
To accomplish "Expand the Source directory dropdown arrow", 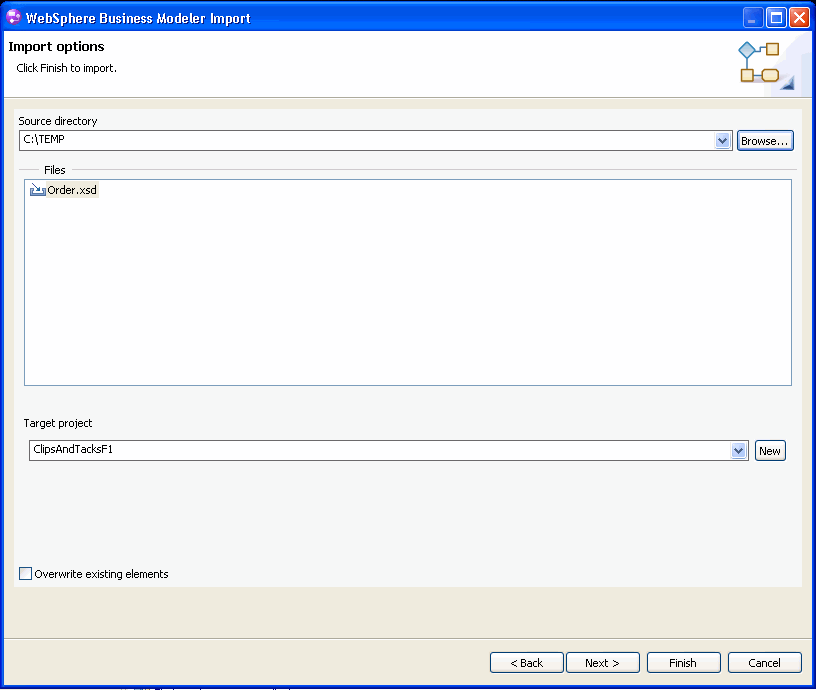I will click(724, 141).
